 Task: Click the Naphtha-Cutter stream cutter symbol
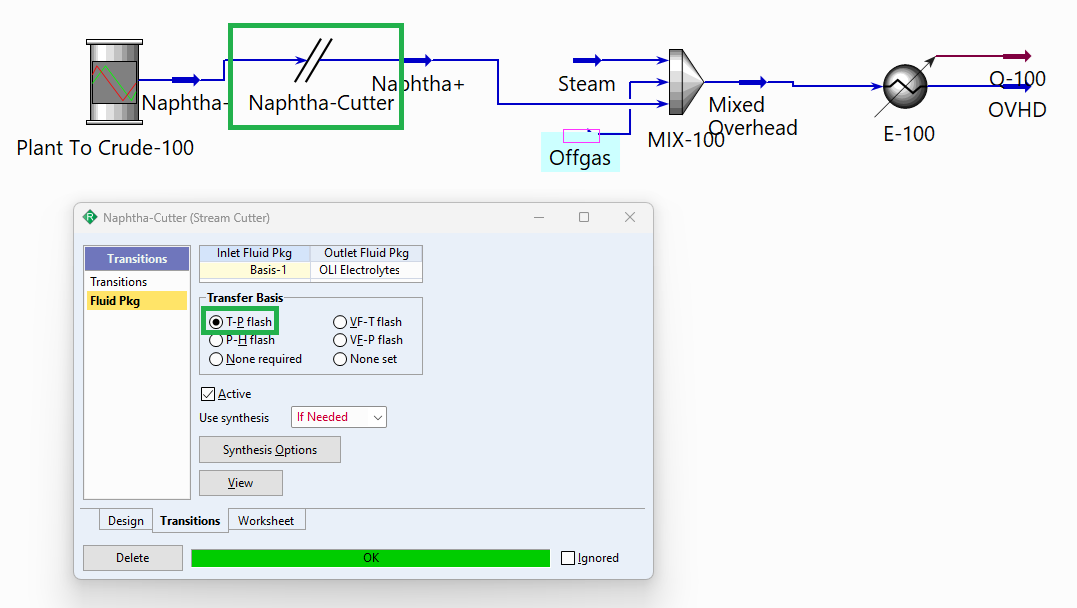[313, 60]
